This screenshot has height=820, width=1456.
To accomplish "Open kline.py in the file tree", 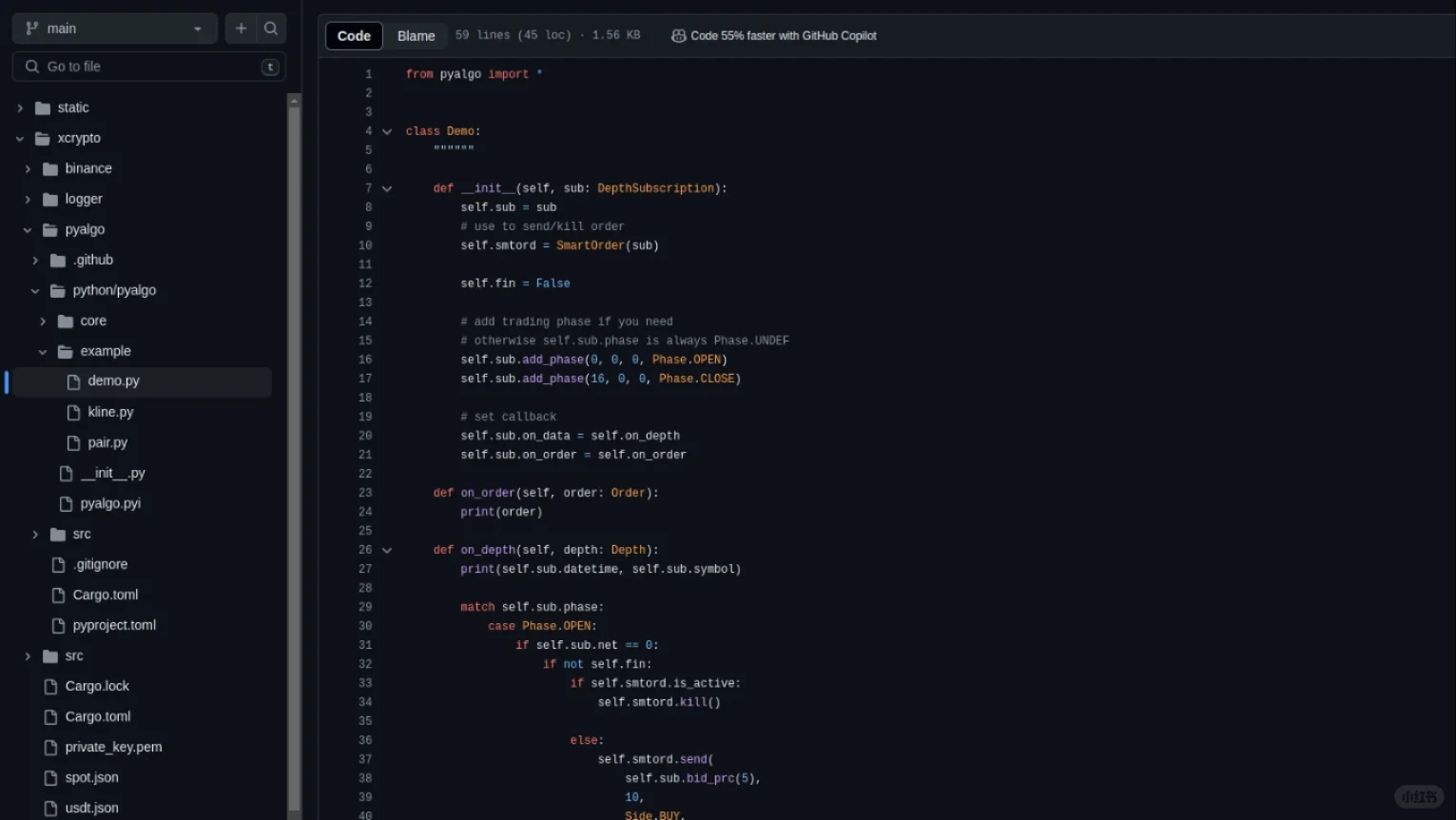I will coord(110,412).
